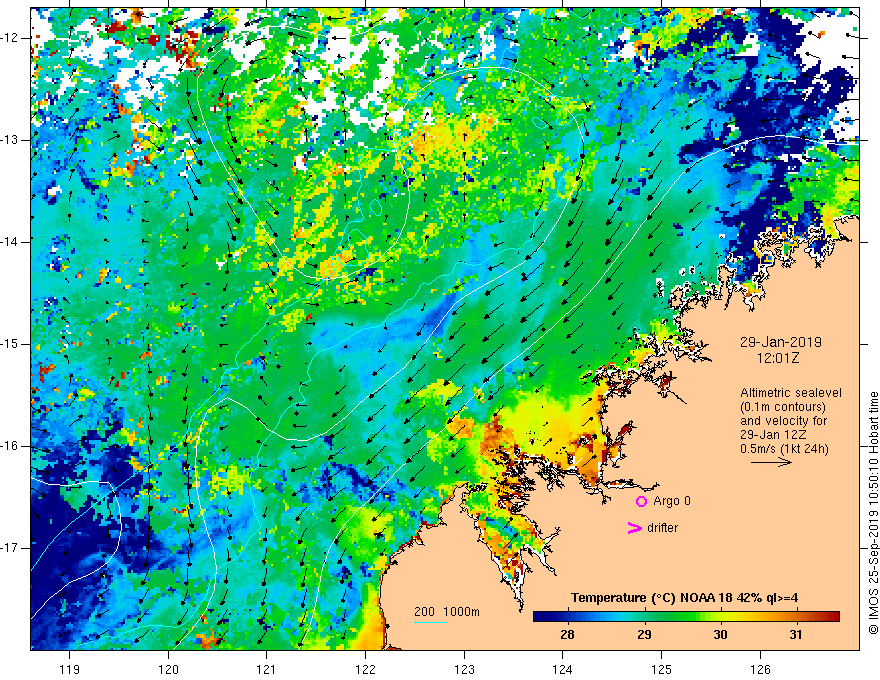
Task: Click the 0.5m/s velocity scale arrow
Action: [771, 463]
